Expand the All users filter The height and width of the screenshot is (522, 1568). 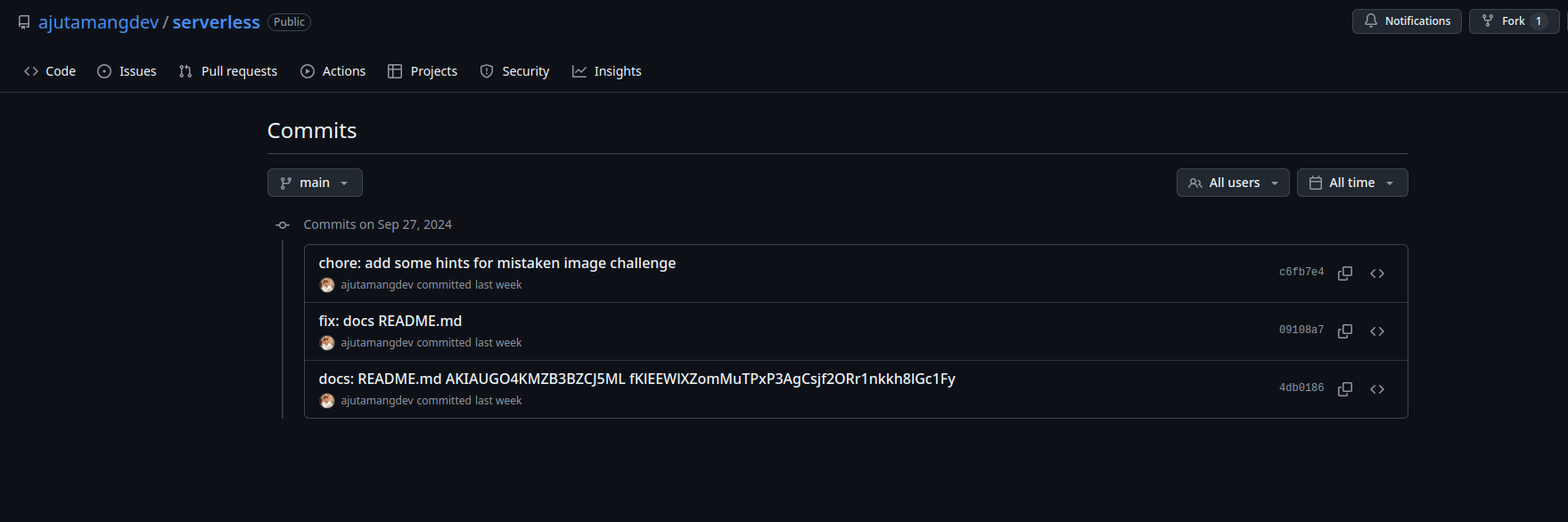[1233, 183]
